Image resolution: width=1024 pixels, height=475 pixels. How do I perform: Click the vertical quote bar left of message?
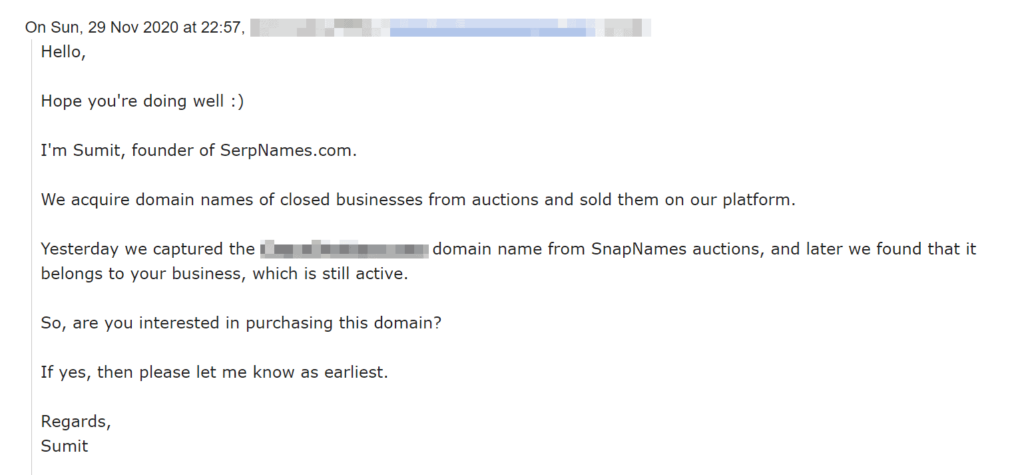pyautogui.click(x=31, y=255)
